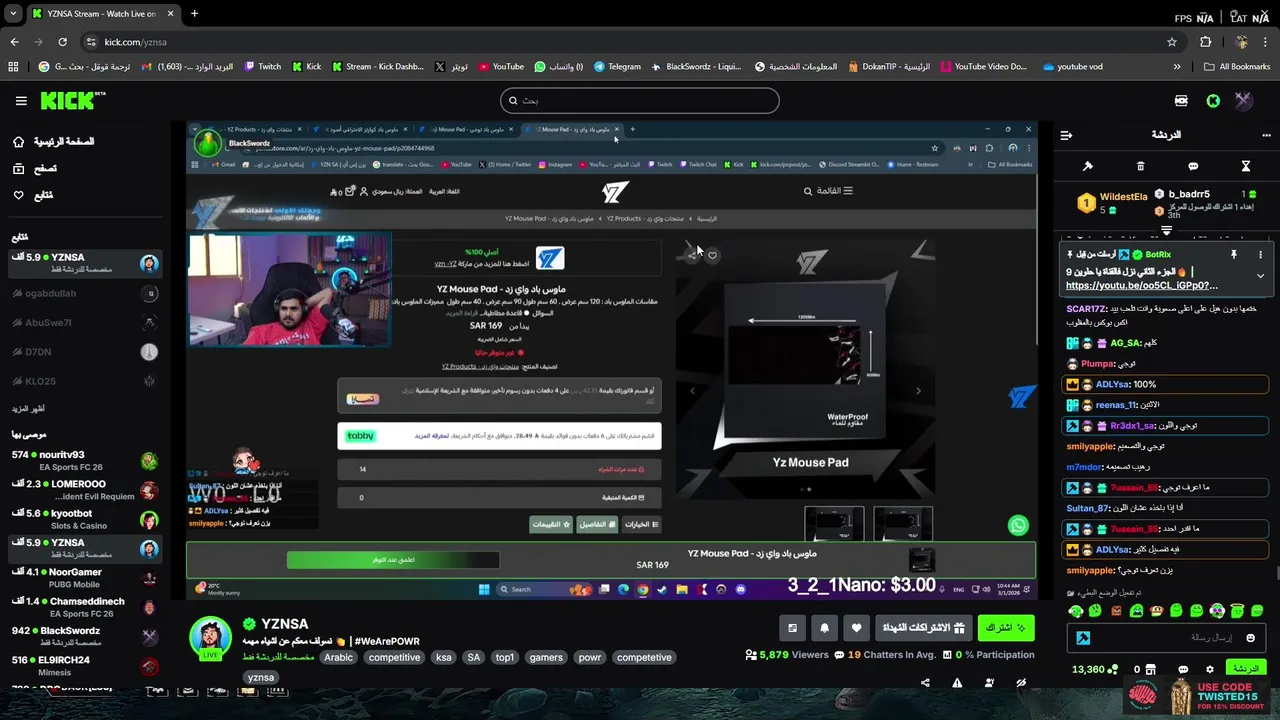This screenshot has height=720, width=1280.
Task: Click the trash clear-chat icon
Action: tap(1140, 166)
